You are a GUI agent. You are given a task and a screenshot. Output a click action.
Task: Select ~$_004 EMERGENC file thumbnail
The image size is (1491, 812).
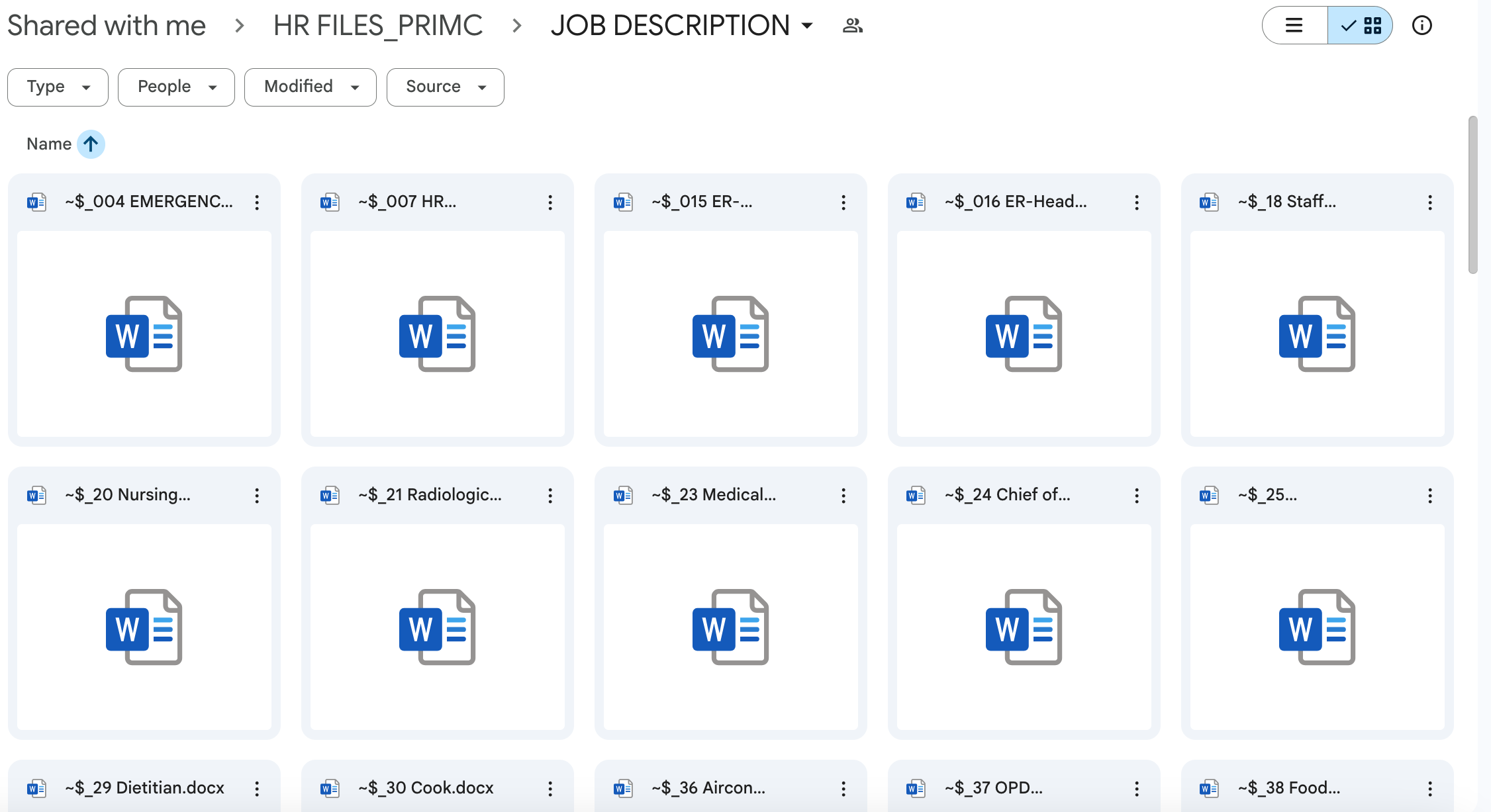(x=144, y=334)
